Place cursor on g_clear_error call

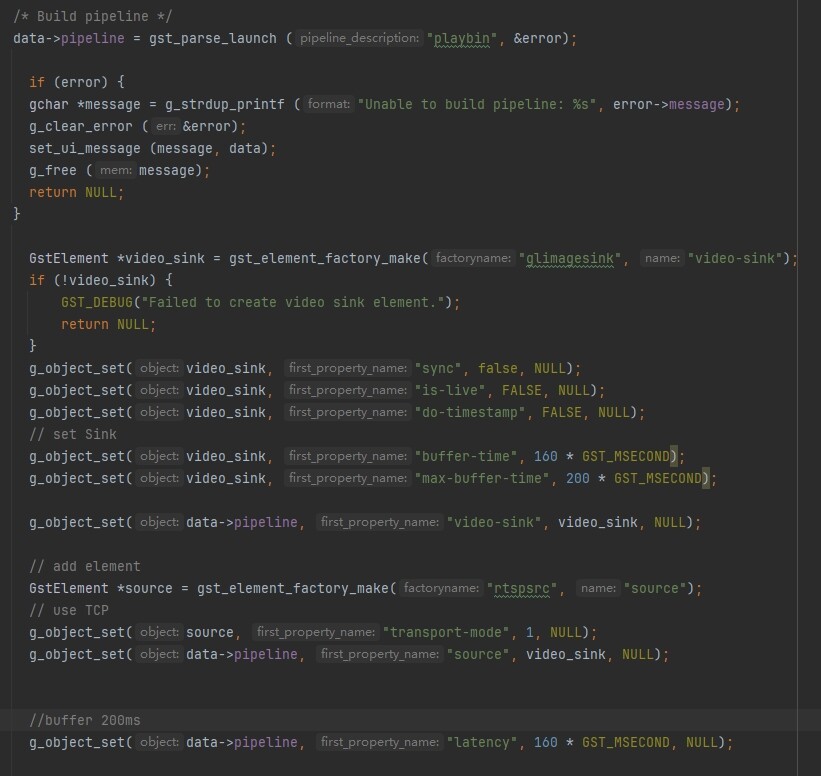coord(81,126)
